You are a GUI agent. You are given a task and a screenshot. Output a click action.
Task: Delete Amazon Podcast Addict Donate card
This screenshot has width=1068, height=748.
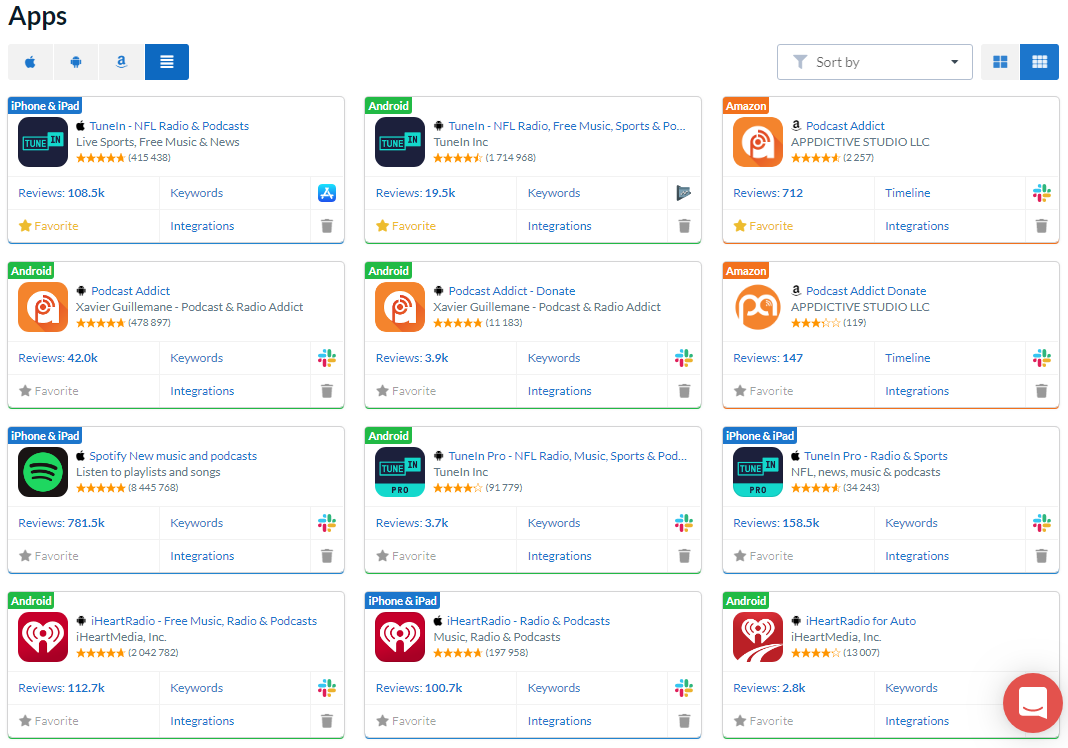pyautogui.click(x=1041, y=390)
